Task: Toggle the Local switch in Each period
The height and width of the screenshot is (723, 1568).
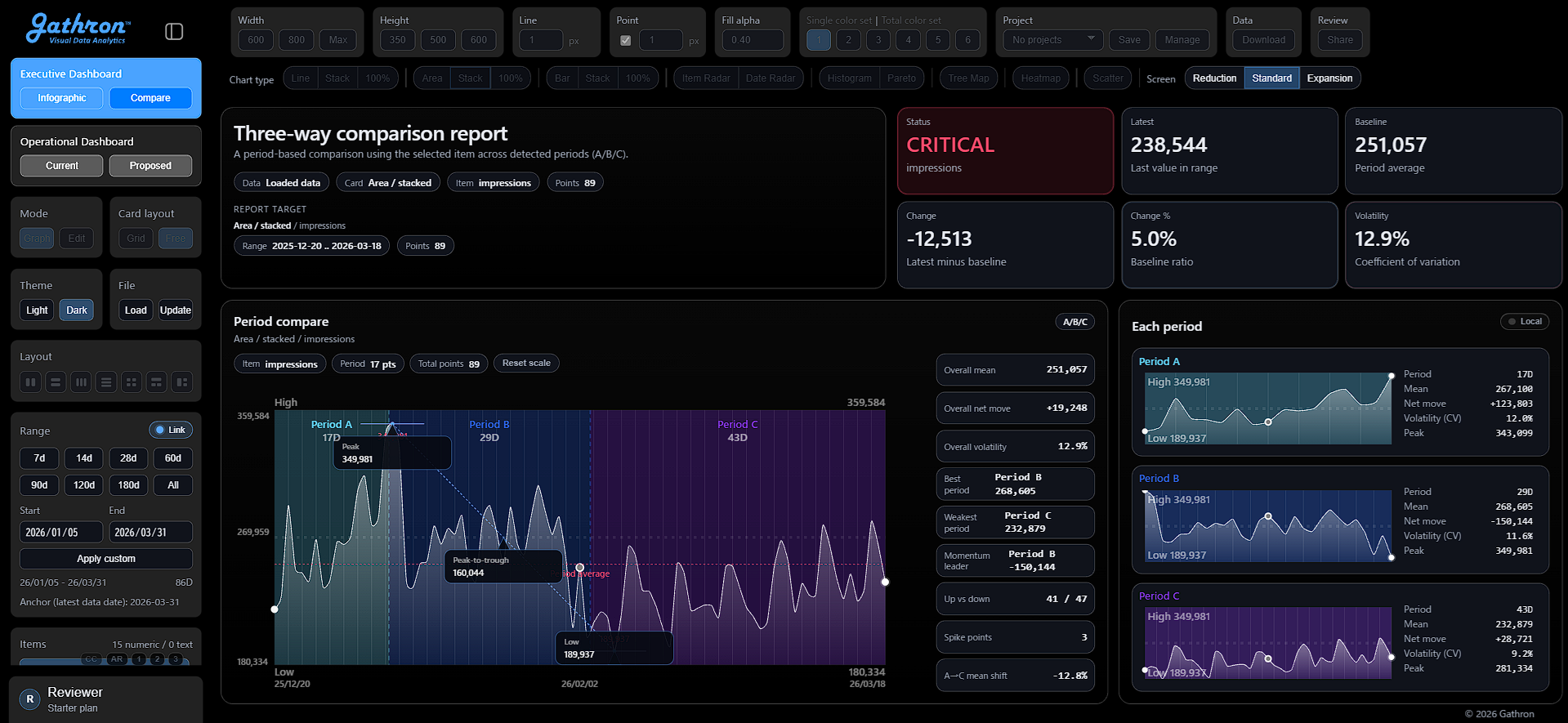Action: (1525, 321)
